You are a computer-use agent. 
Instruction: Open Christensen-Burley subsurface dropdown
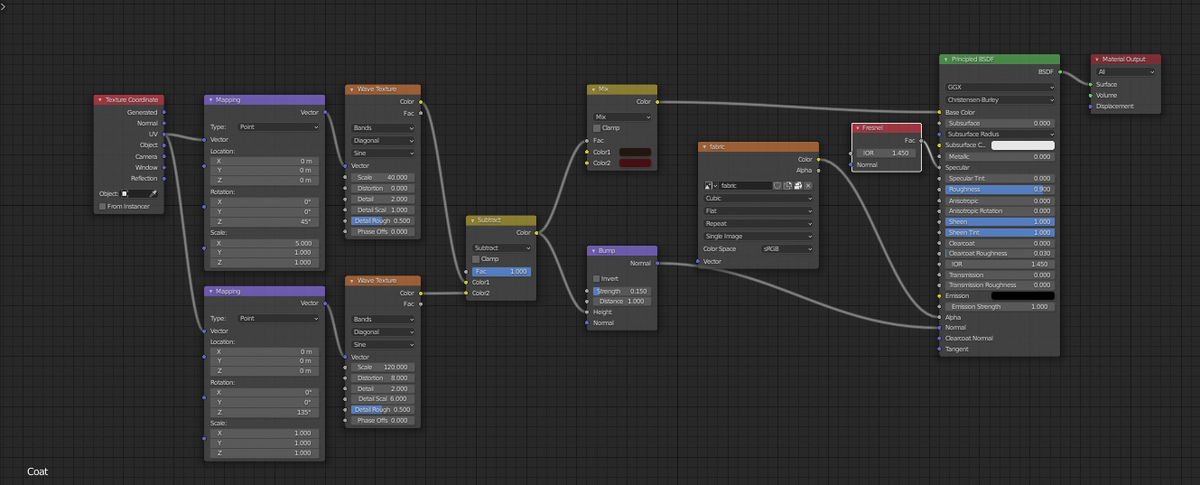(1000, 100)
